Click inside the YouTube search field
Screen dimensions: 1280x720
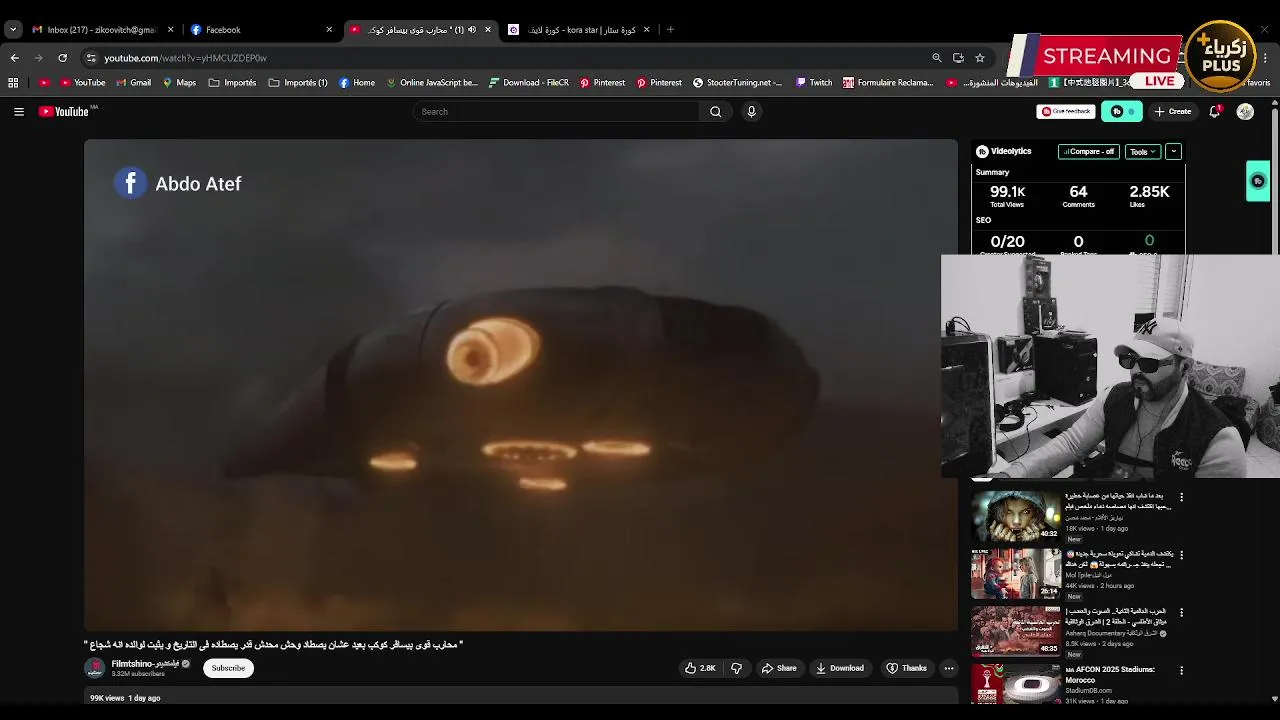(x=556, y=112)
